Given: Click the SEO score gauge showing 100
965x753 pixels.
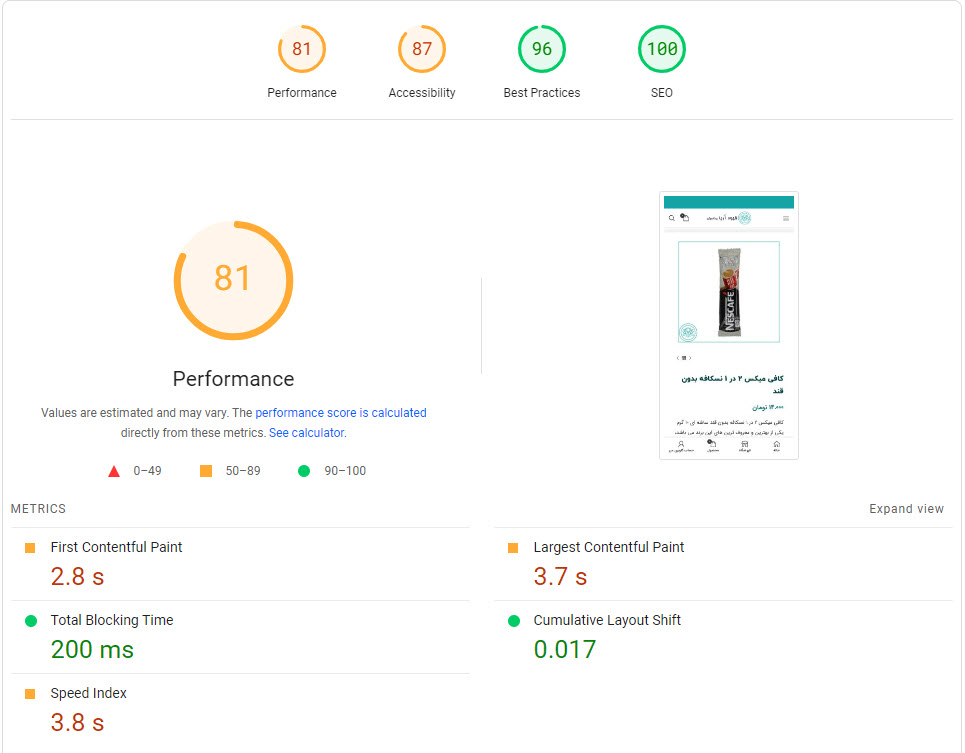Looking at the screenshot, I should tap(662, 49).
